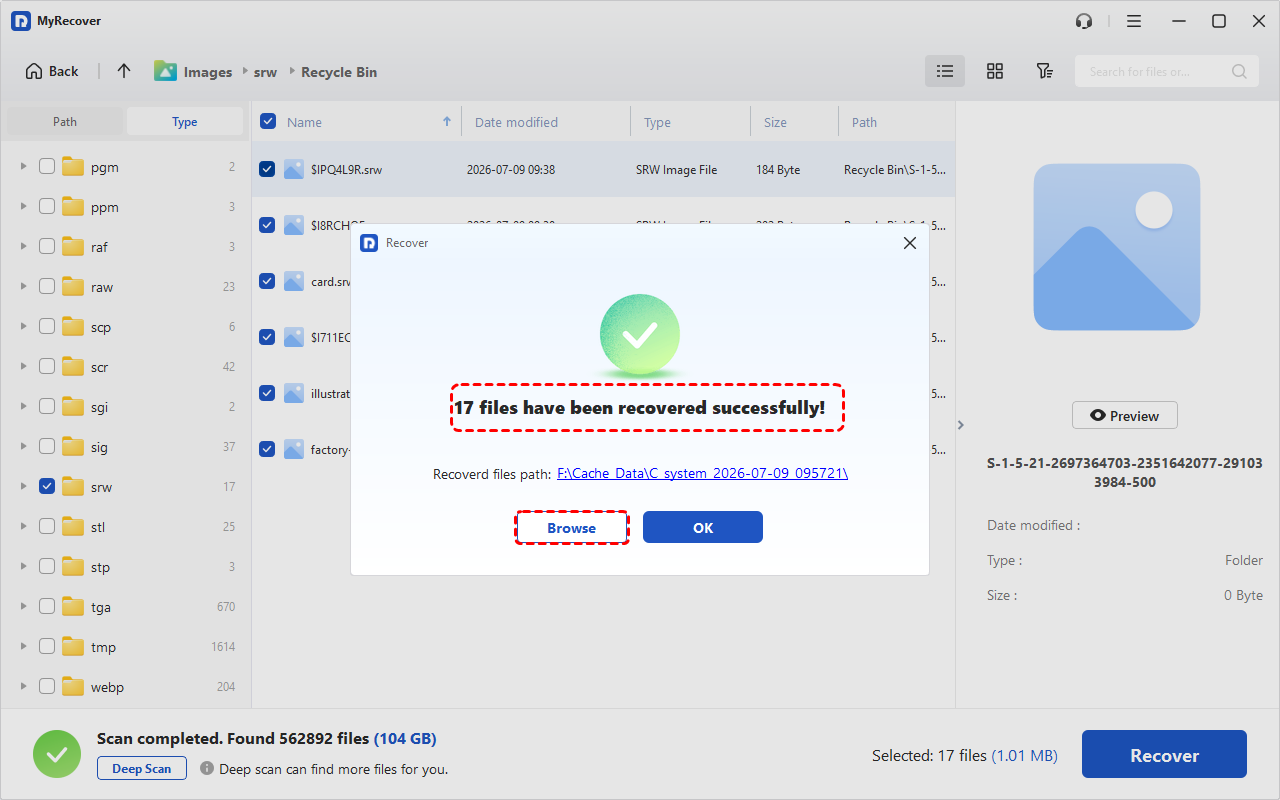Check the raw folder checkbox

click(47, 287)
